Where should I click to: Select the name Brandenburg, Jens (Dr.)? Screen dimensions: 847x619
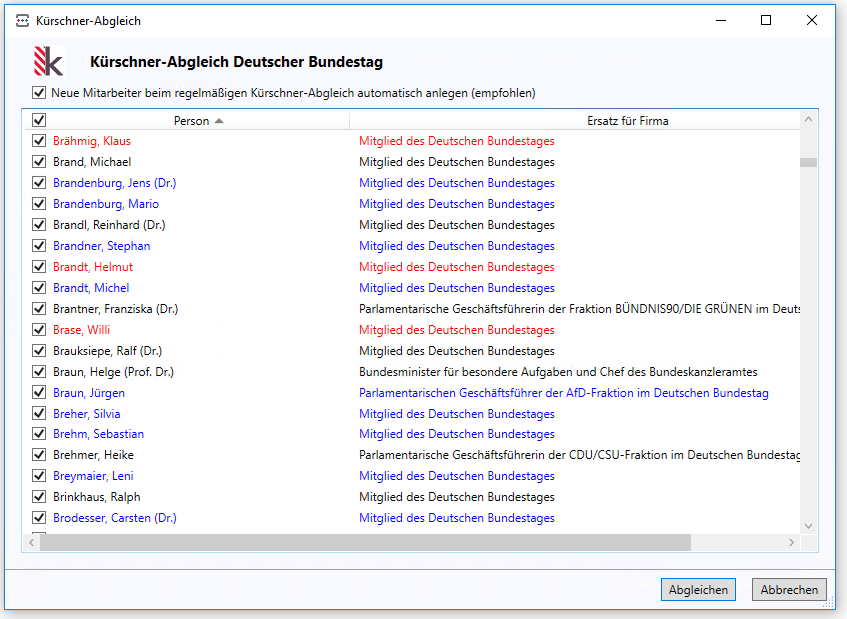115,183
